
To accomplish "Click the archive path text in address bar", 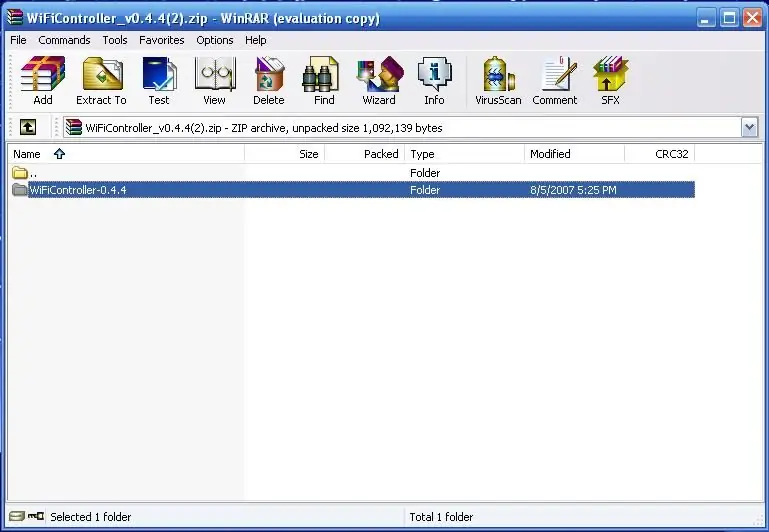I will click(264, 128).
